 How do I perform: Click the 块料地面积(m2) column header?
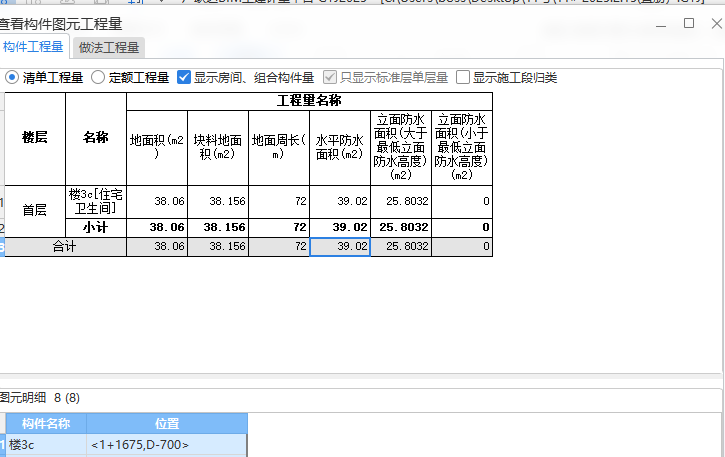coord(218,148)
